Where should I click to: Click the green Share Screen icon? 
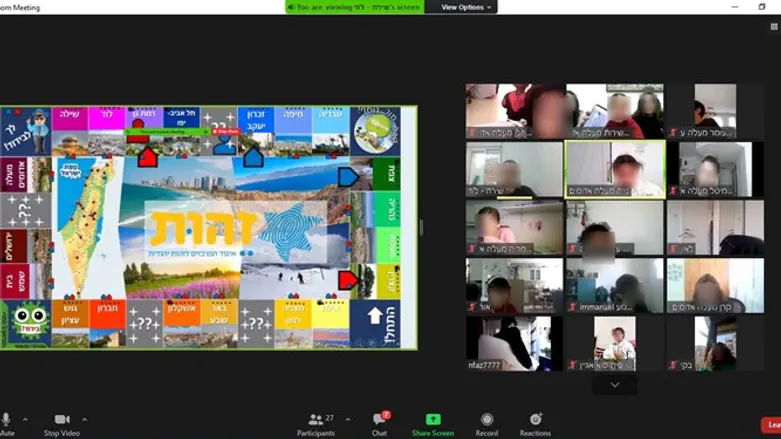[x=433, y=420]
